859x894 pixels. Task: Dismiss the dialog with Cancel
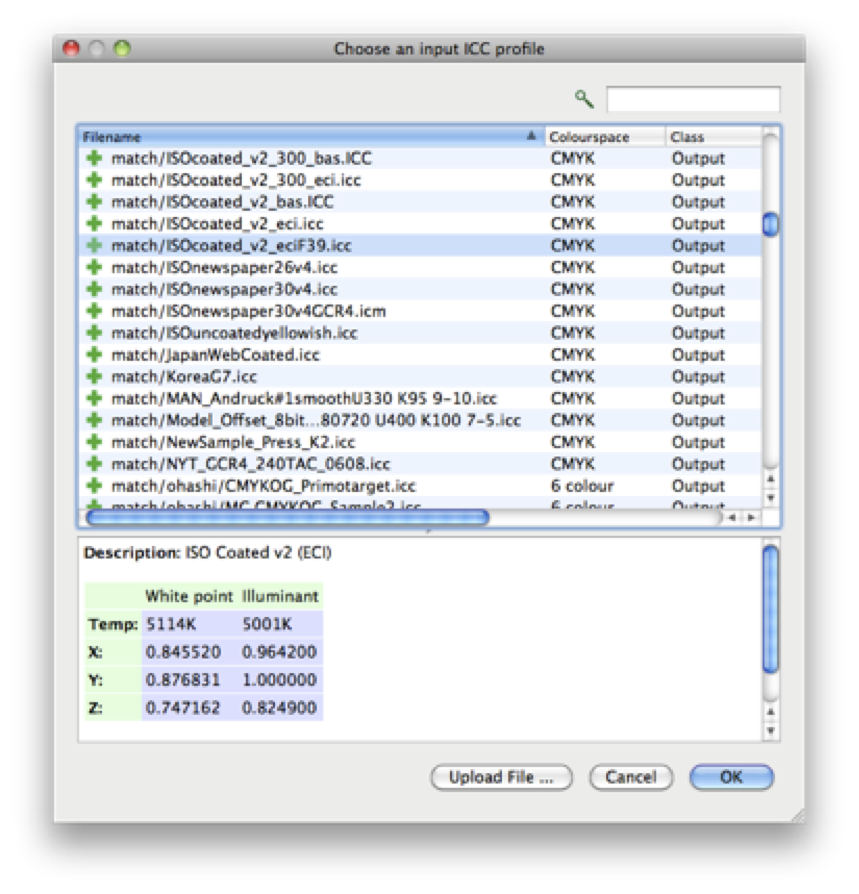point(631,777)
